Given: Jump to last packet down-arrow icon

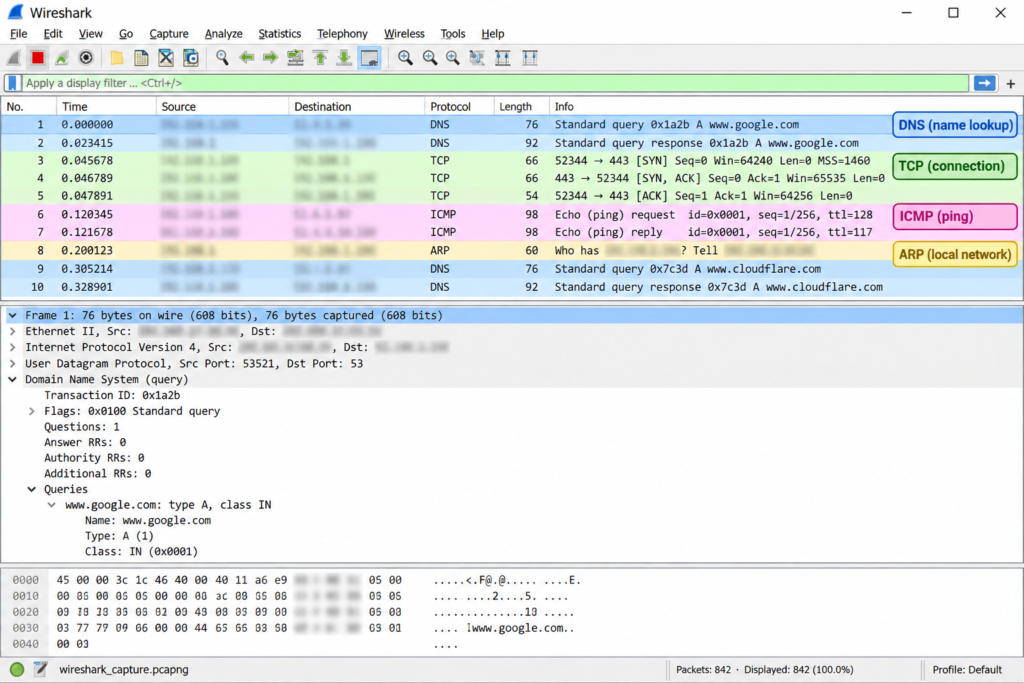Looking at the screenshot, I should pyautogui.click(x=344, y=58).
